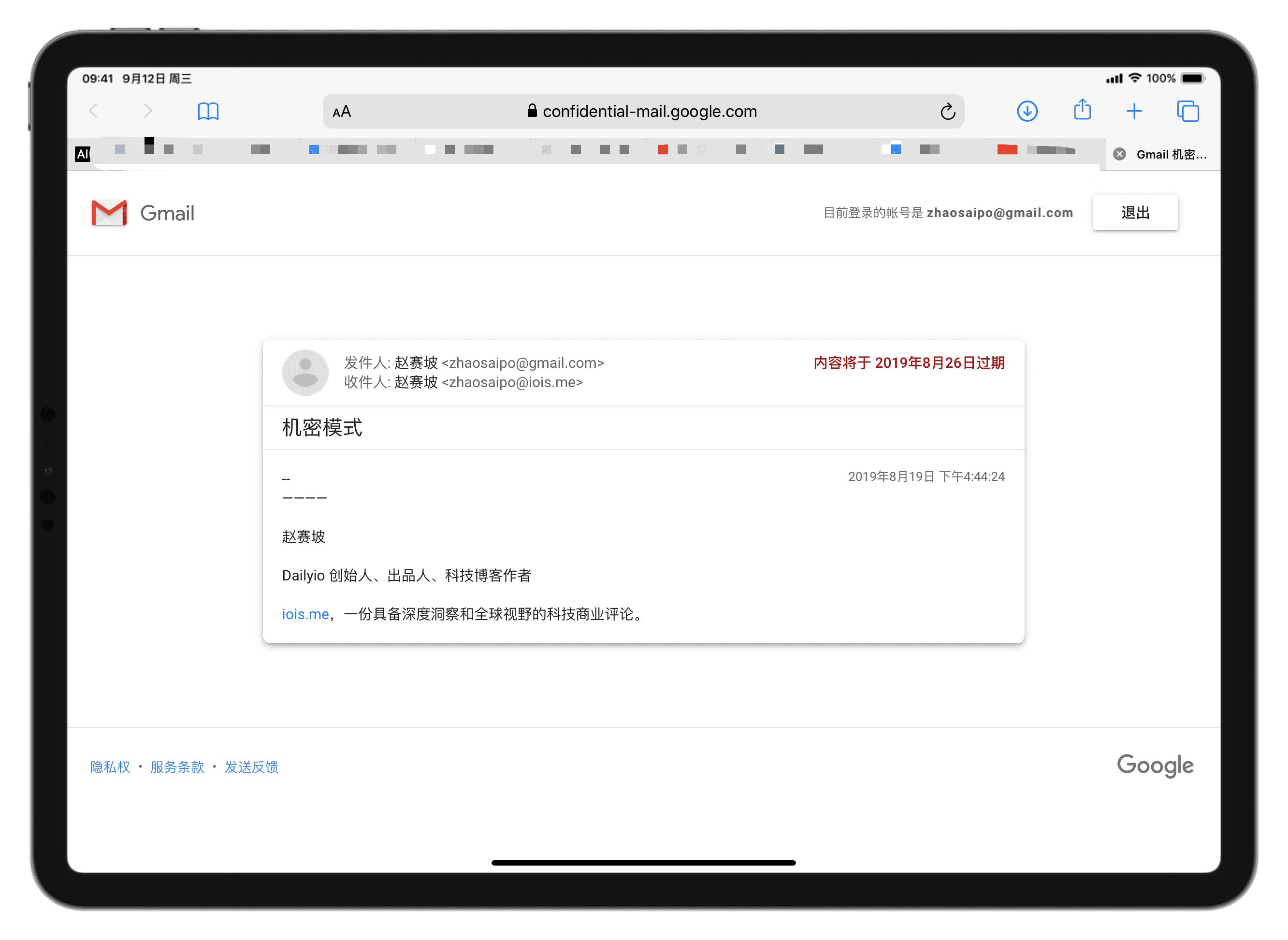This screenshot has width=1288, height=940.
Task: Click the sender avatar image
Action: pyautogui.click(x=305, y=373)
